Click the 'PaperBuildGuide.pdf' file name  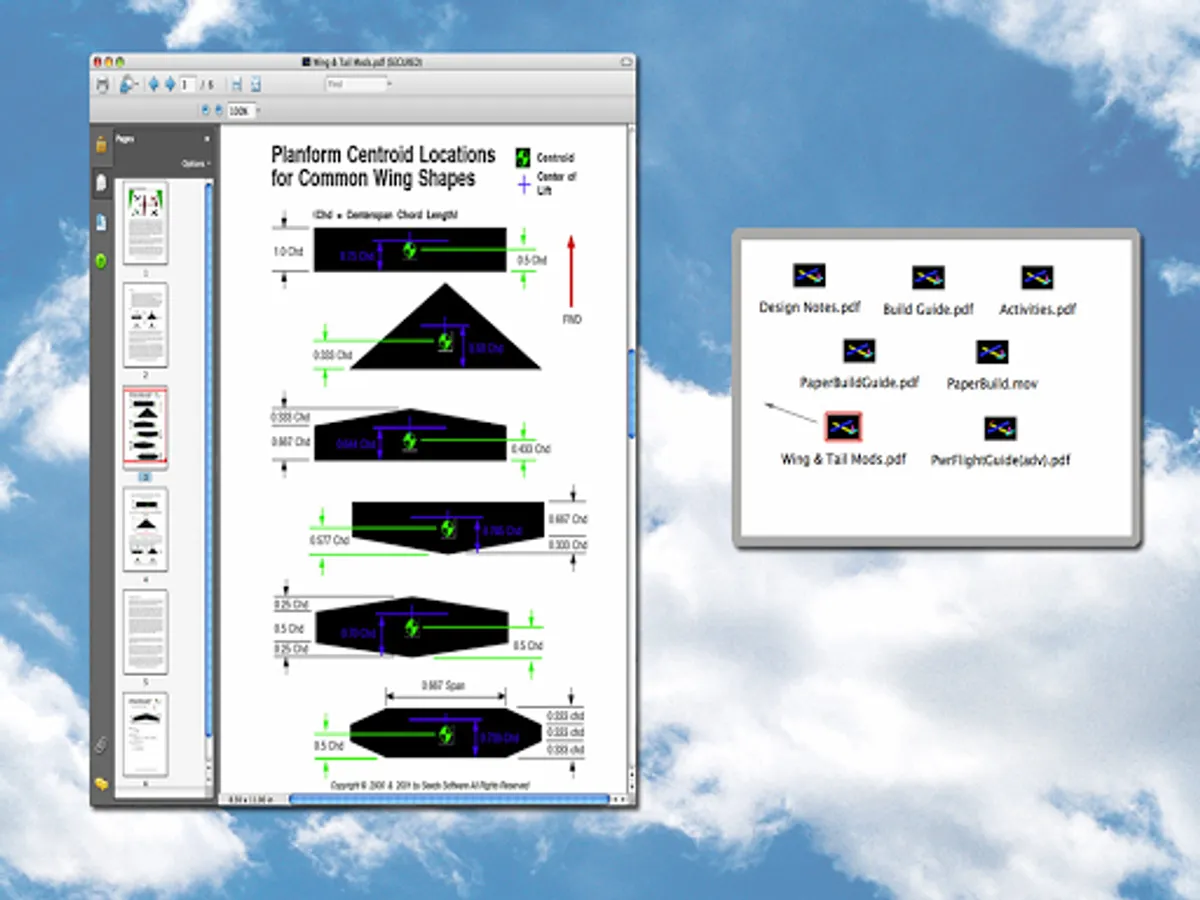coord(859,382)
